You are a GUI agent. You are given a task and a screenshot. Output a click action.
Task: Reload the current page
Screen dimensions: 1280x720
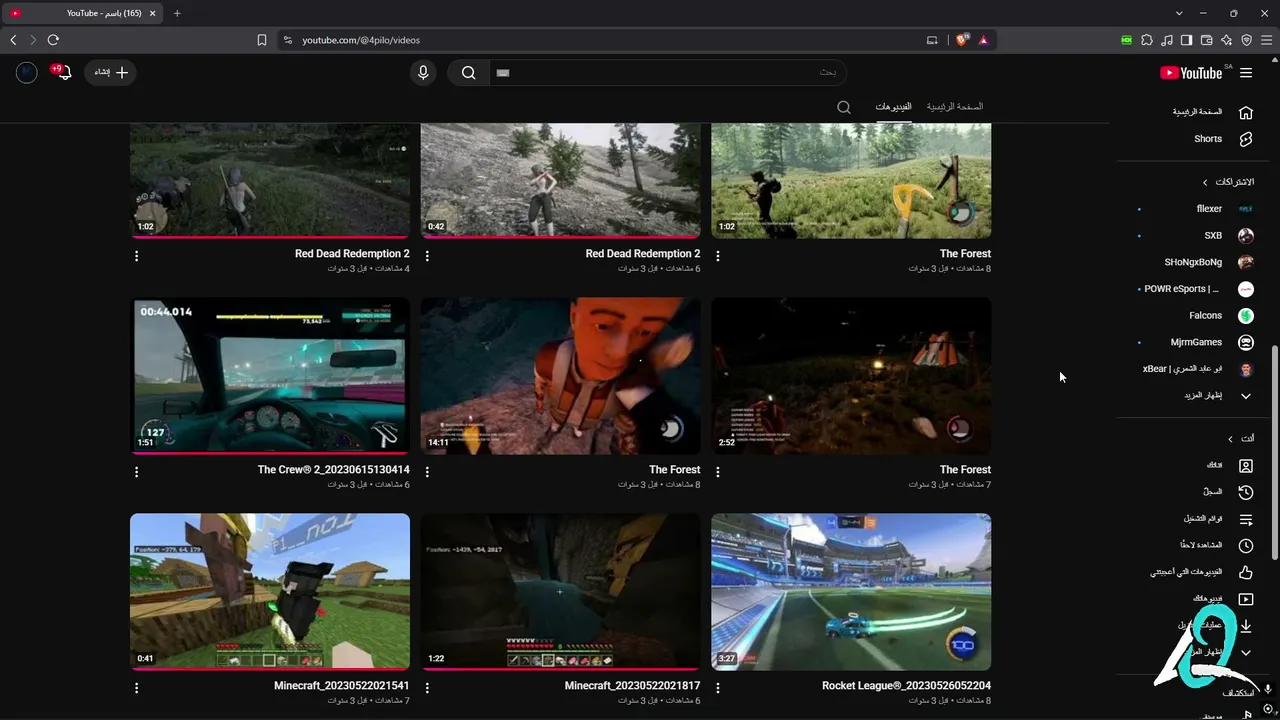point(53,40)
